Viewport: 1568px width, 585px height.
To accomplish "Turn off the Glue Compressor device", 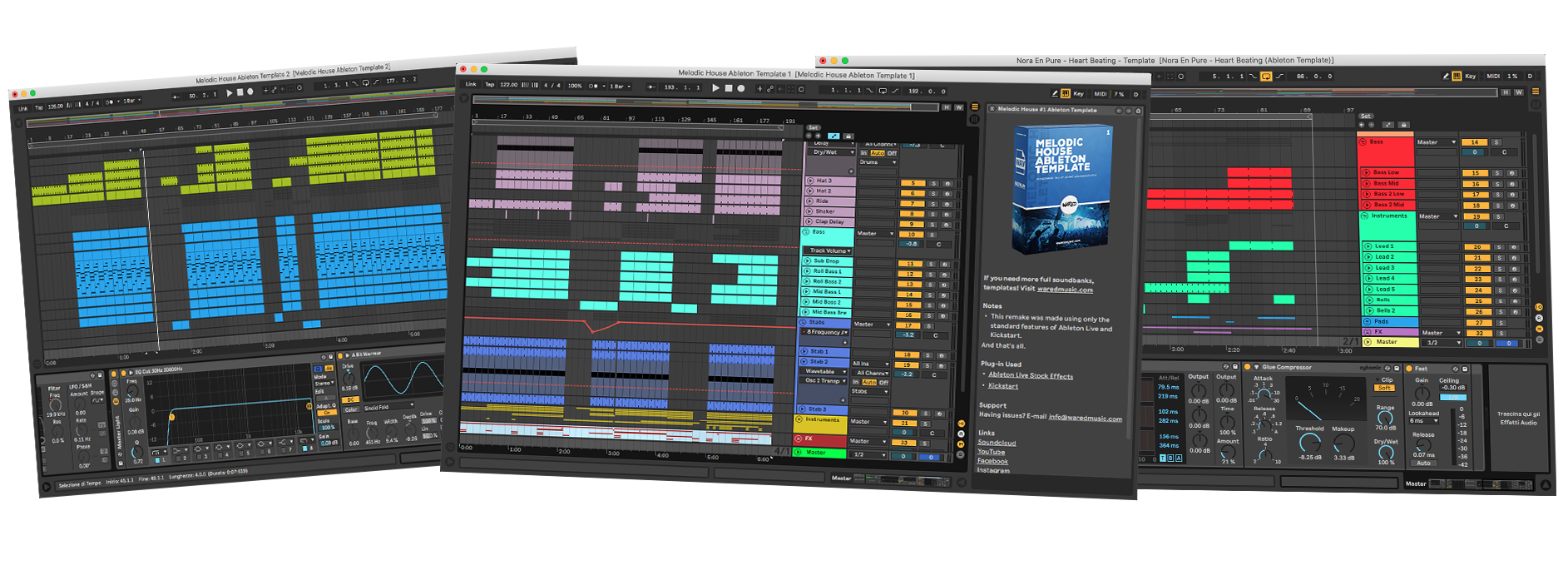I will coord(1247,367).
